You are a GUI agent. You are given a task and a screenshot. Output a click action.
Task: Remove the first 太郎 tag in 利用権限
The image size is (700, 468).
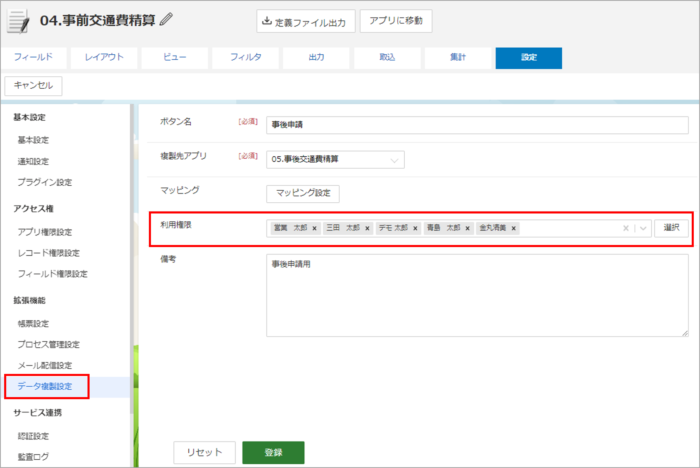[314, 228]
